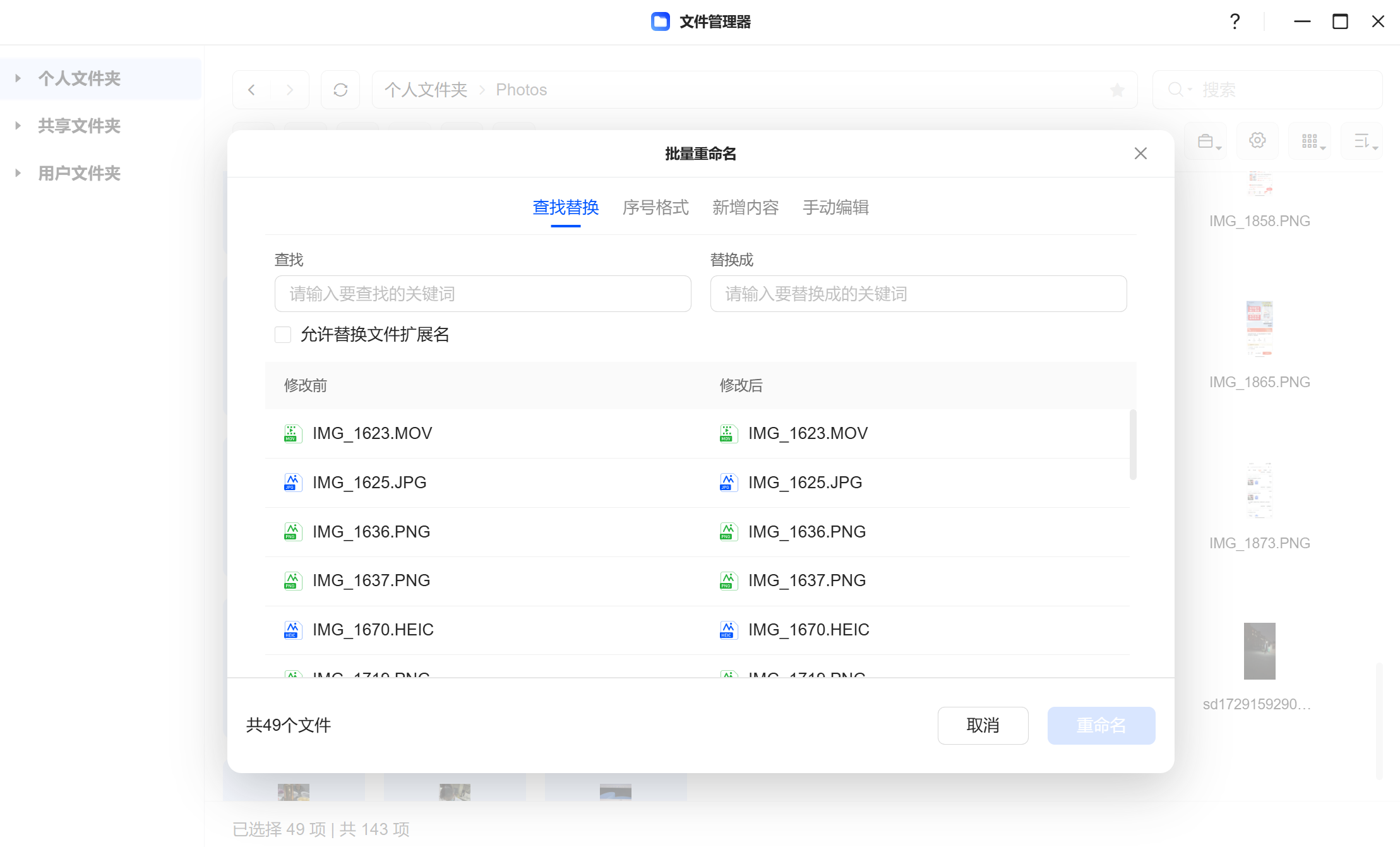Select IMG_1625.JPG in the 修改前 column
Viewport: 1400px width, 847px height.
point(369,483)
